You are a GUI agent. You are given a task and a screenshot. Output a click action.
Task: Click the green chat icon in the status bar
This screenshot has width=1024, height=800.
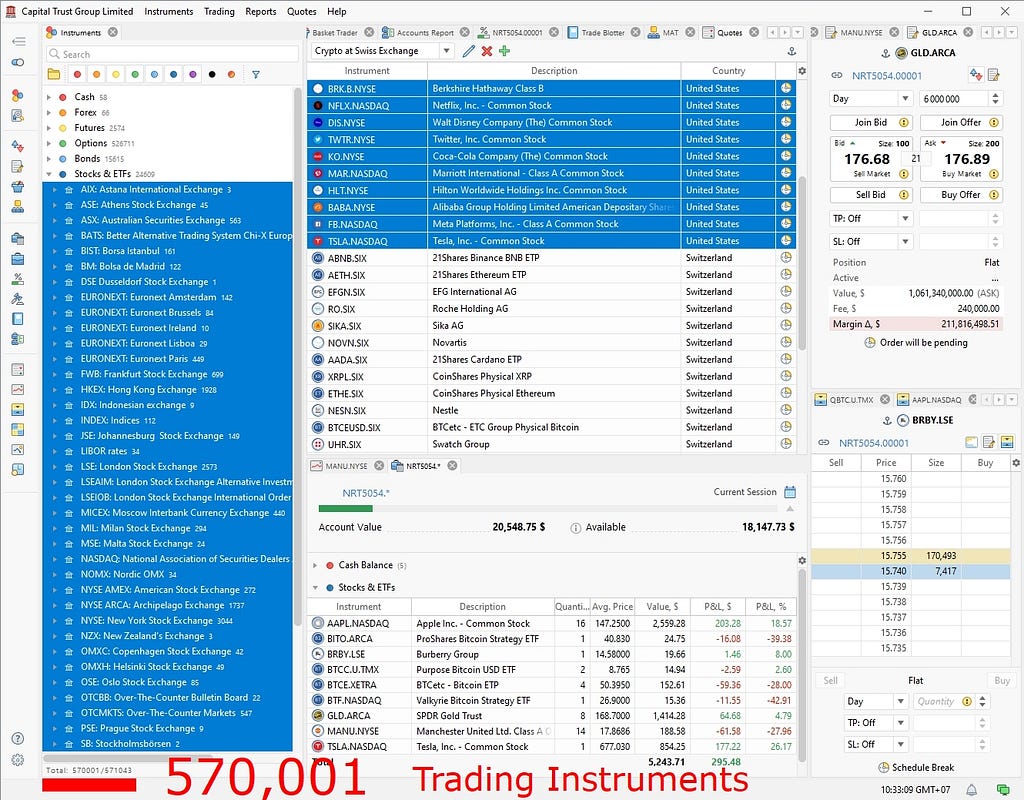point(1003,790)
